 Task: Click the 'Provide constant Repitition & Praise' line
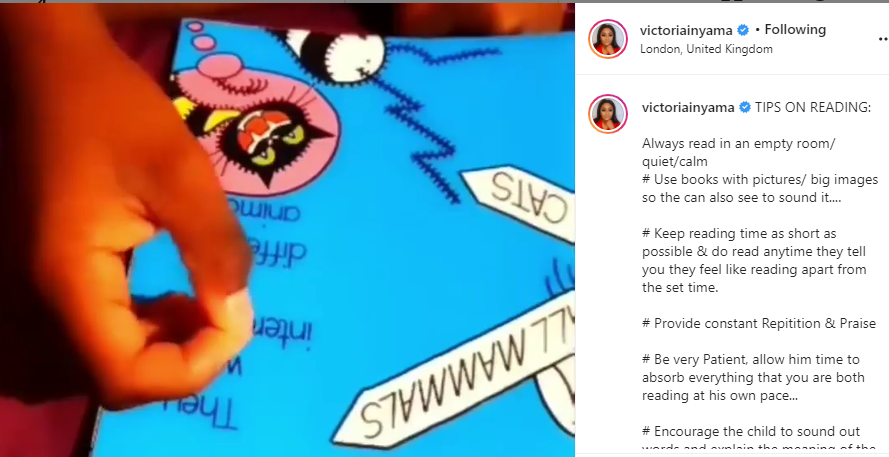(759, 323)
